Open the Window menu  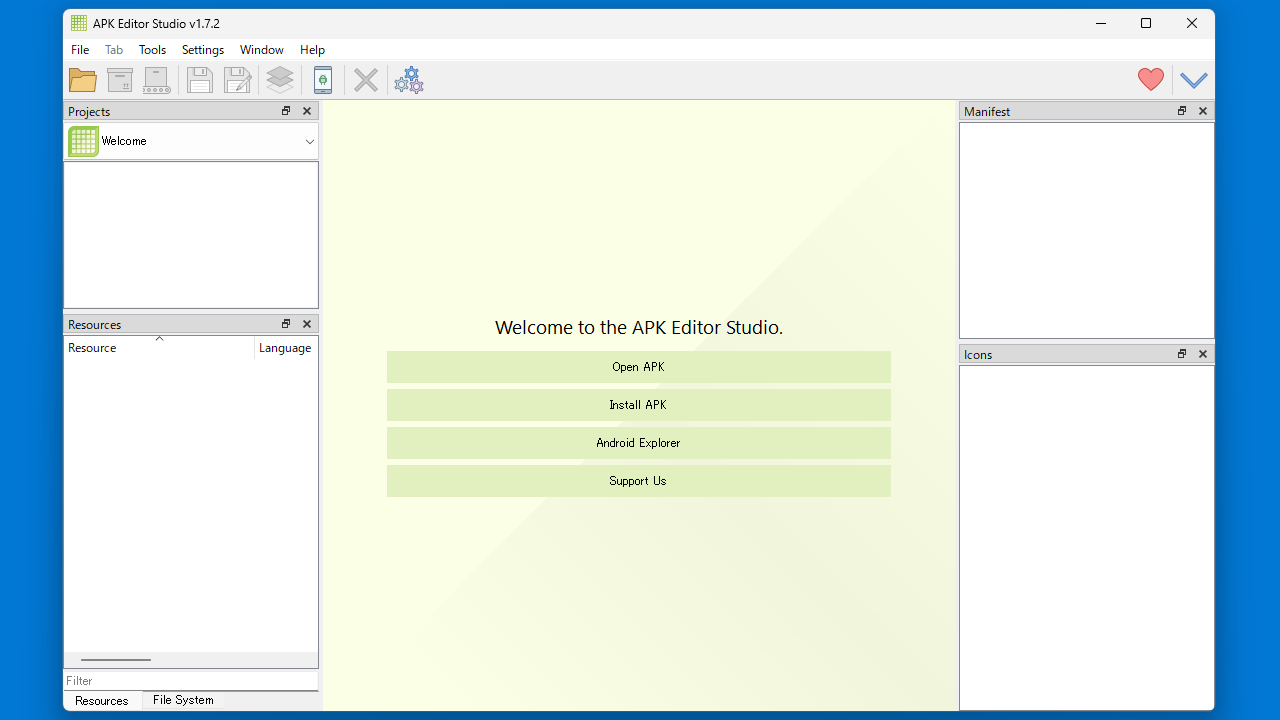[x=262, y=50]
